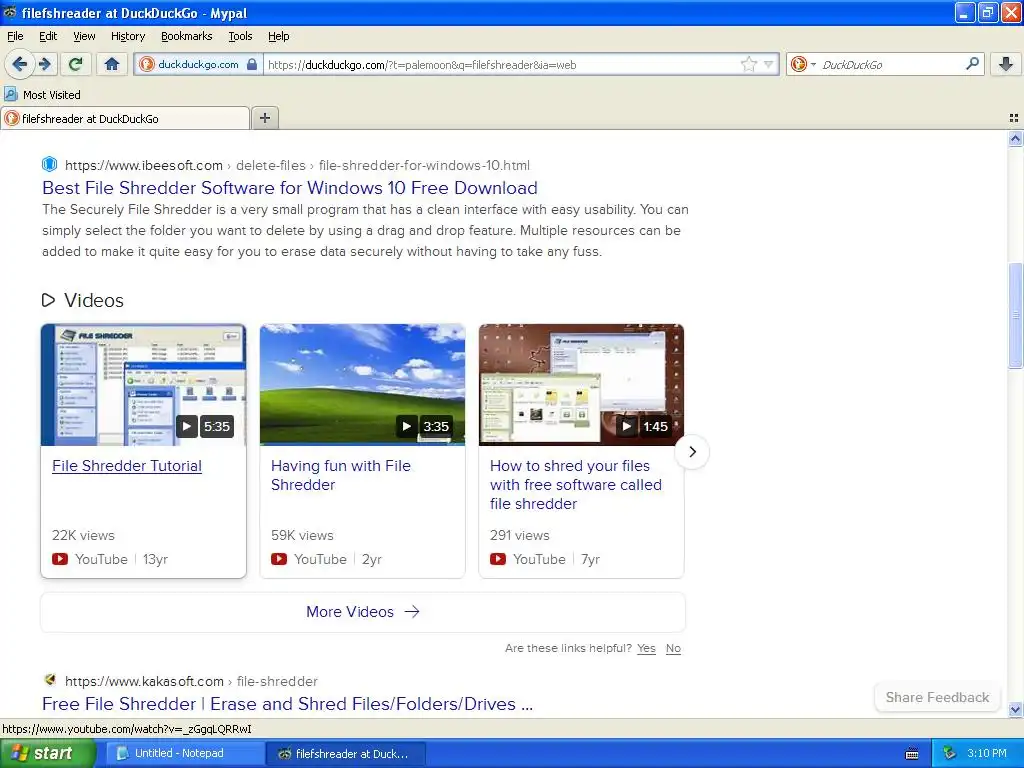Open the File menu
This screenshot has width=1024, height=768.
(15, 36)
